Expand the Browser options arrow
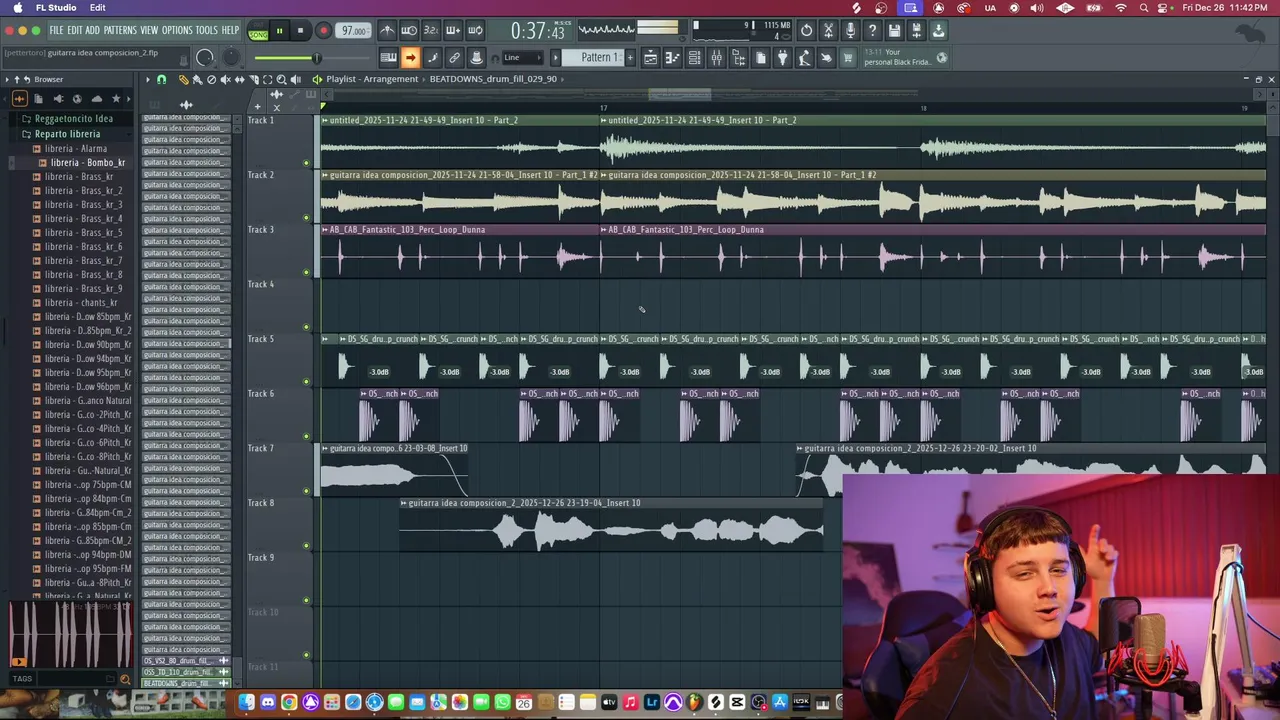The width and height of the screenshot is (1280, 720). click(x=7, y=79)
